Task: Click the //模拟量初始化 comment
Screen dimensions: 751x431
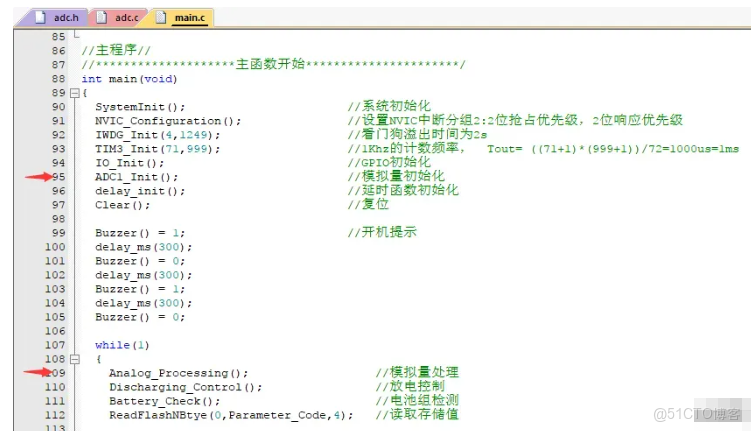Action: [396, 176]
